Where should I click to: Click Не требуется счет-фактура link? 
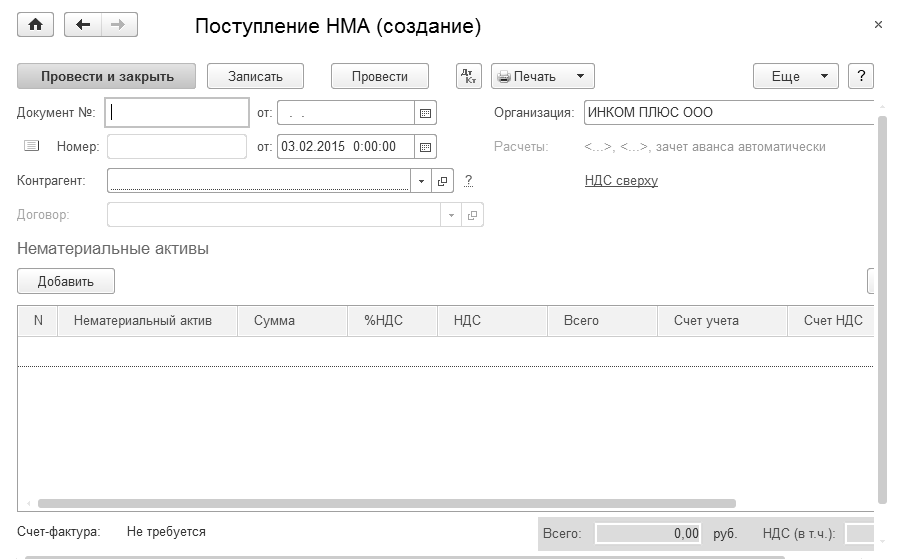(x=166, y=531)
